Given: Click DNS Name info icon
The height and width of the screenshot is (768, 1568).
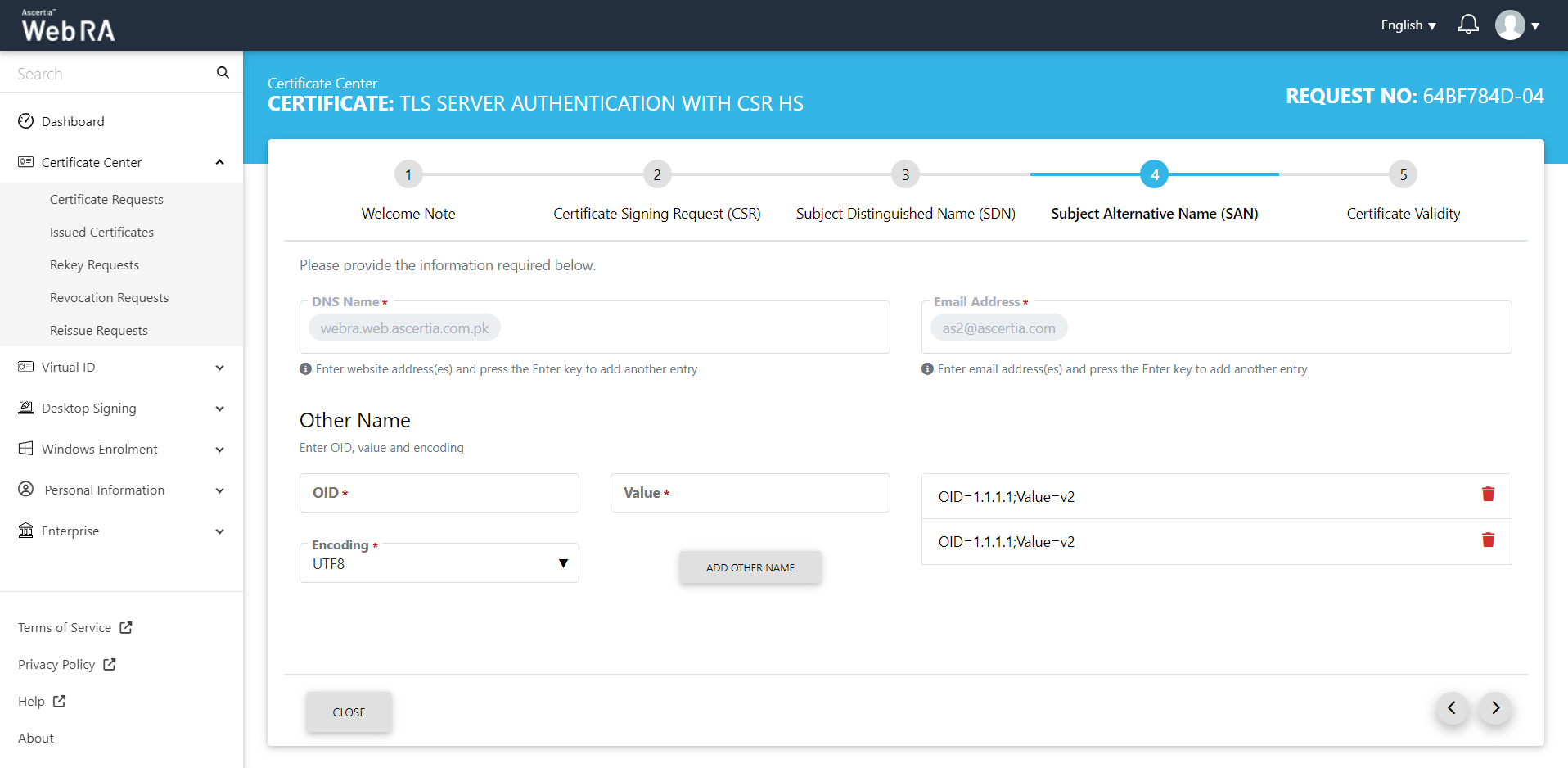Looking at the screenshot, I should point(305,369).
